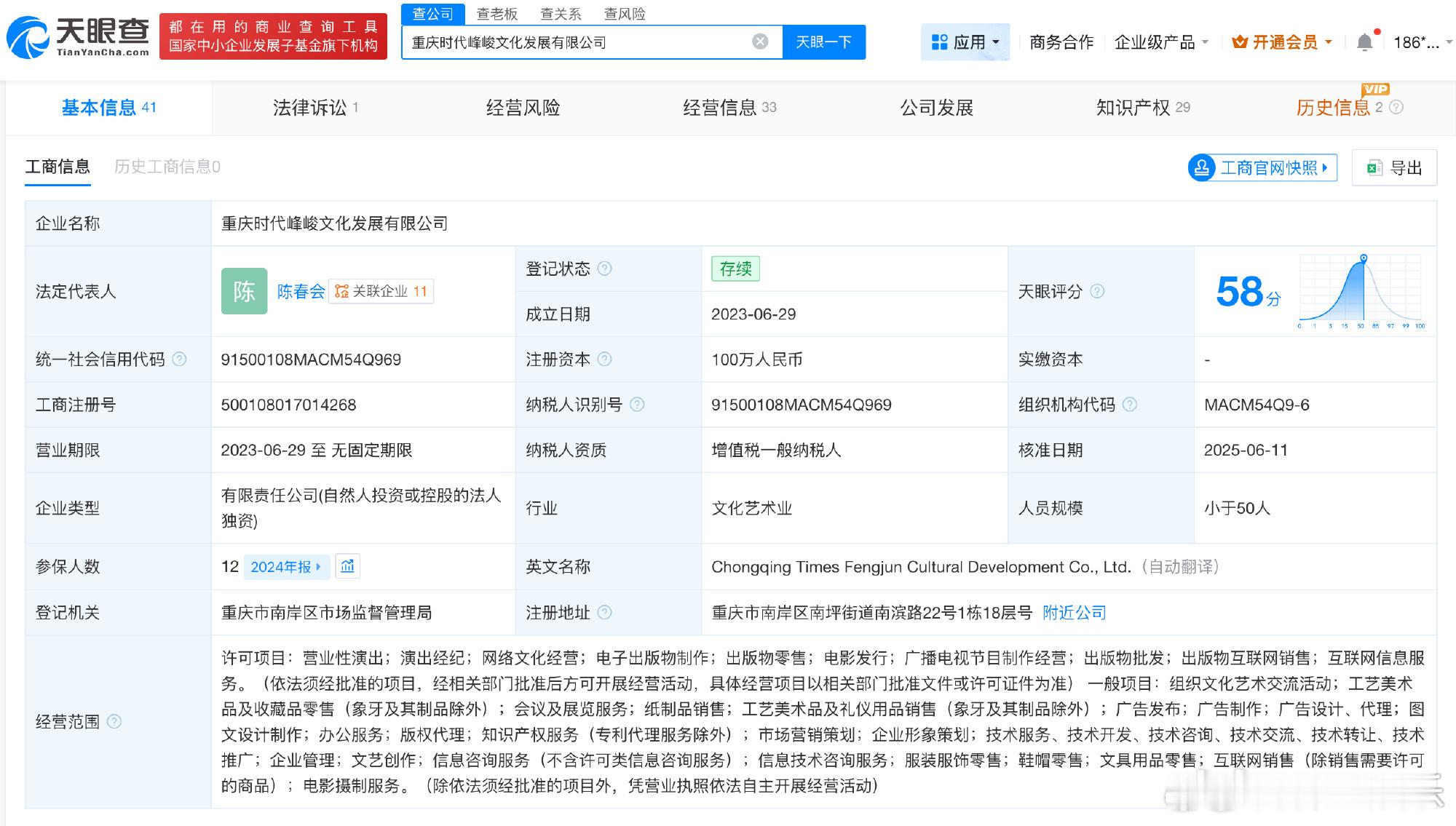Screen dimensions: 1456x826
Task: Open the 参保人数 trend chart icon
Action: [x=348, y=566]
